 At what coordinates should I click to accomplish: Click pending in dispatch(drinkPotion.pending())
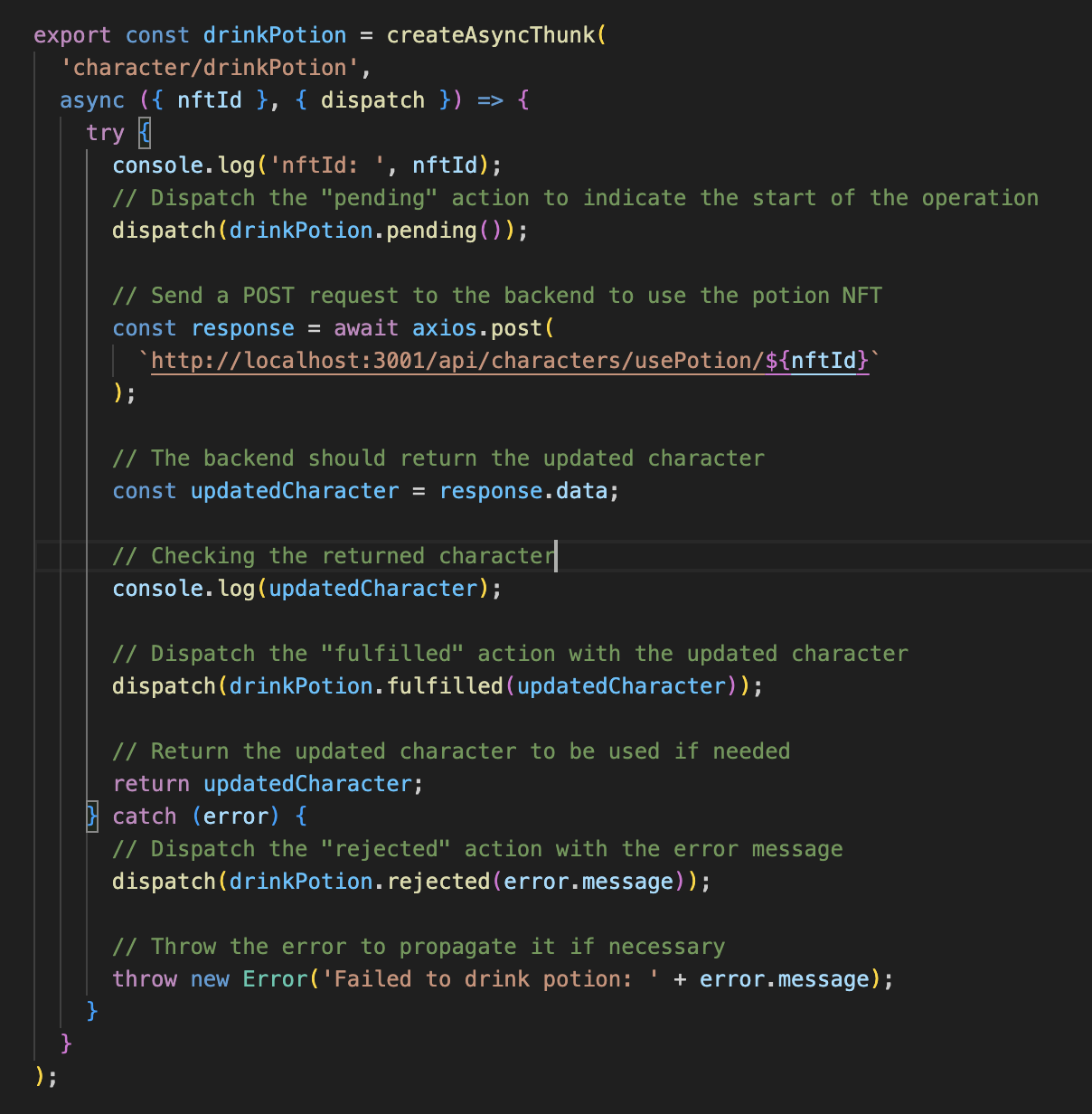pyautogui.click(x=431, y=231)
